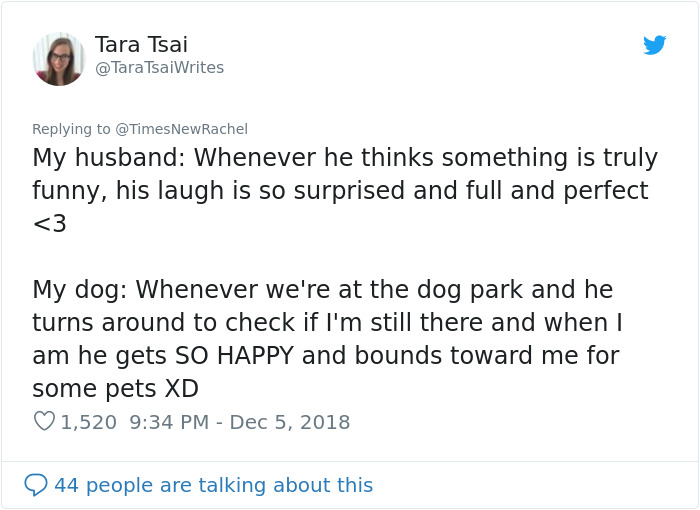
Task: Open Tara Tsai's profile avatar photo
Action: [x=59, y=59]
